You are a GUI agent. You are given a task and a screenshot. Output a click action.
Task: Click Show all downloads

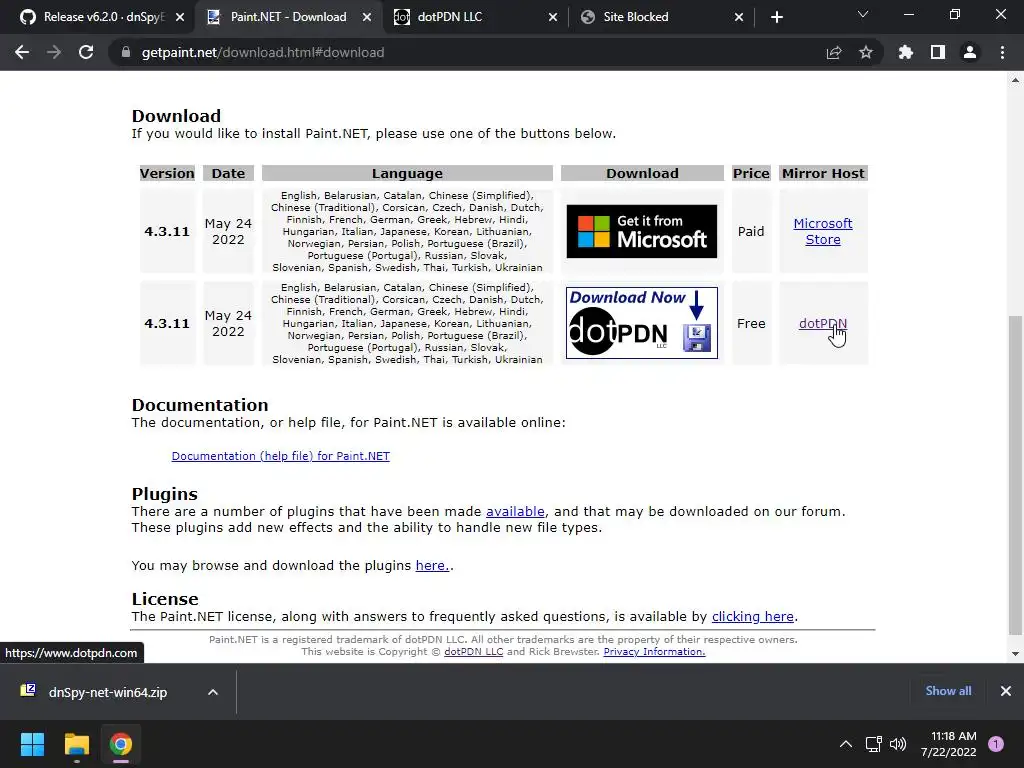(948, 691)
